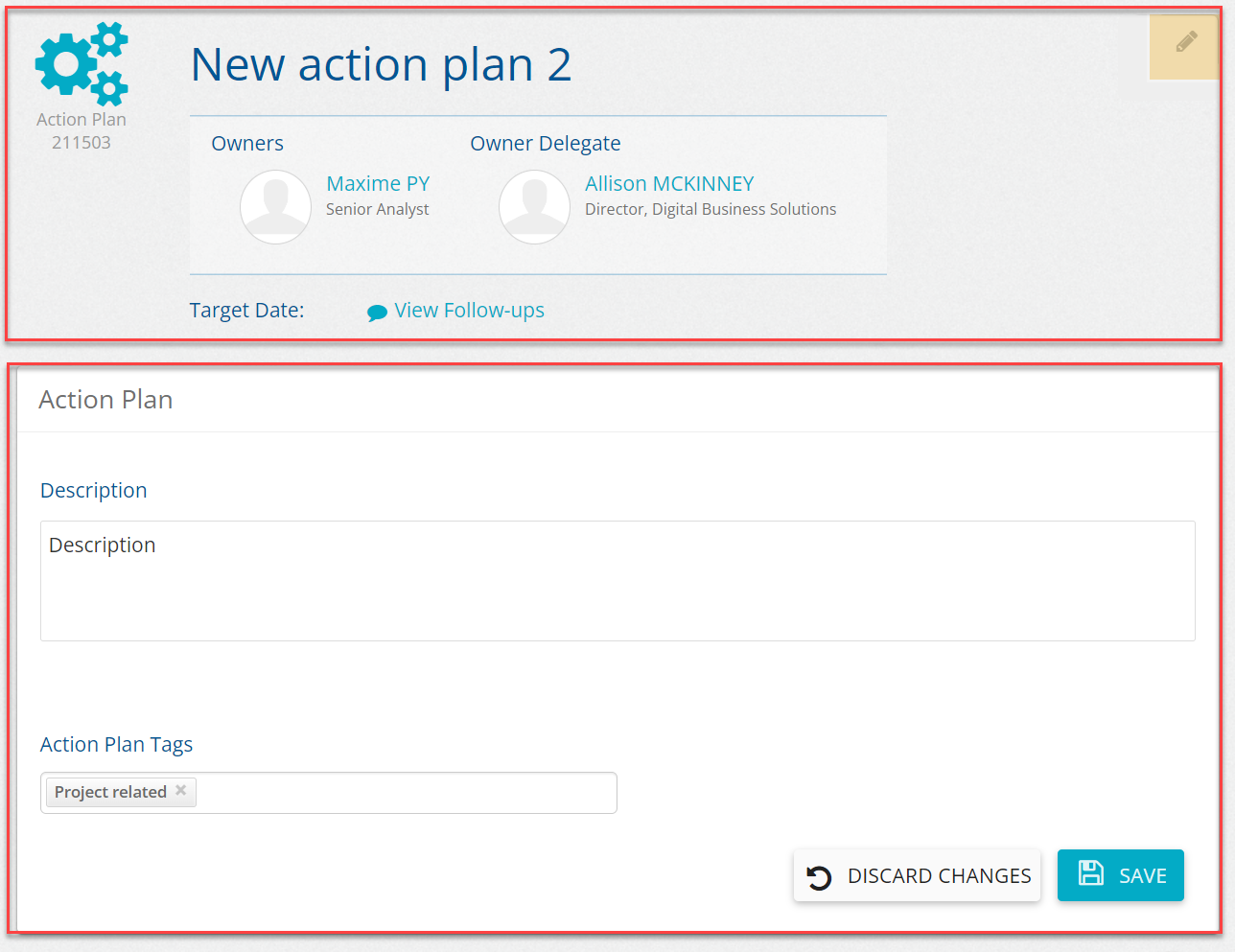
Task: Open Maxime PY's profile avatar
Action: pyautogui.click(x=275, y=207)
